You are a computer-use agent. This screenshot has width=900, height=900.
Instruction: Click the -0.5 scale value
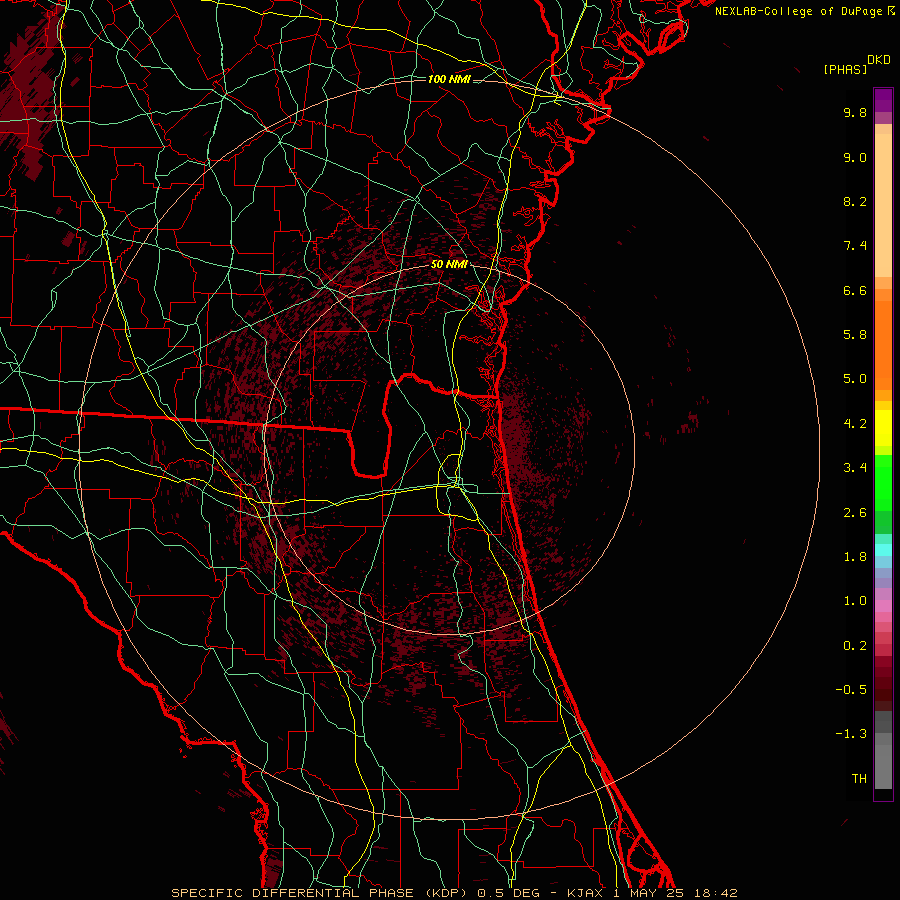coord(851,690)
